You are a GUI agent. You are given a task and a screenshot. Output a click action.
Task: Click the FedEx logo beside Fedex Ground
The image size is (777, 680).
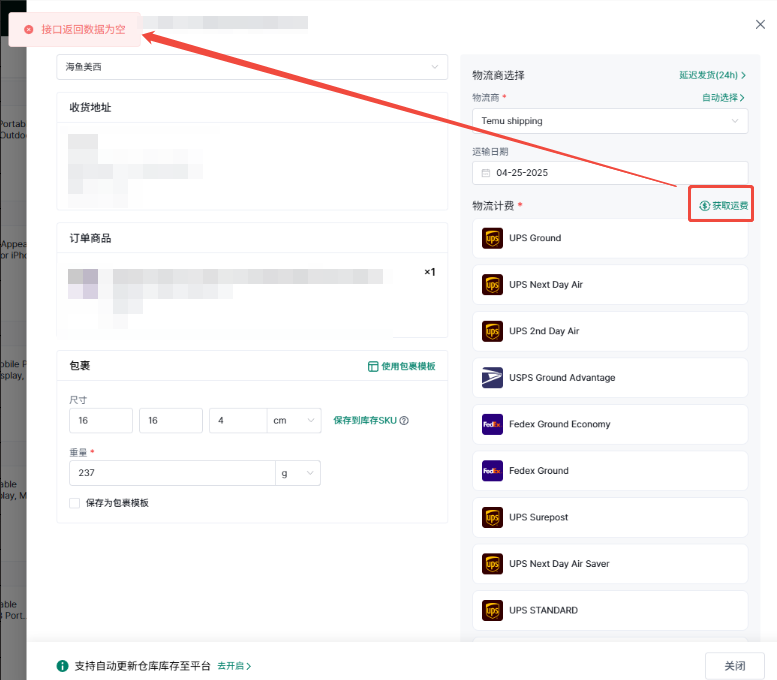492,471
